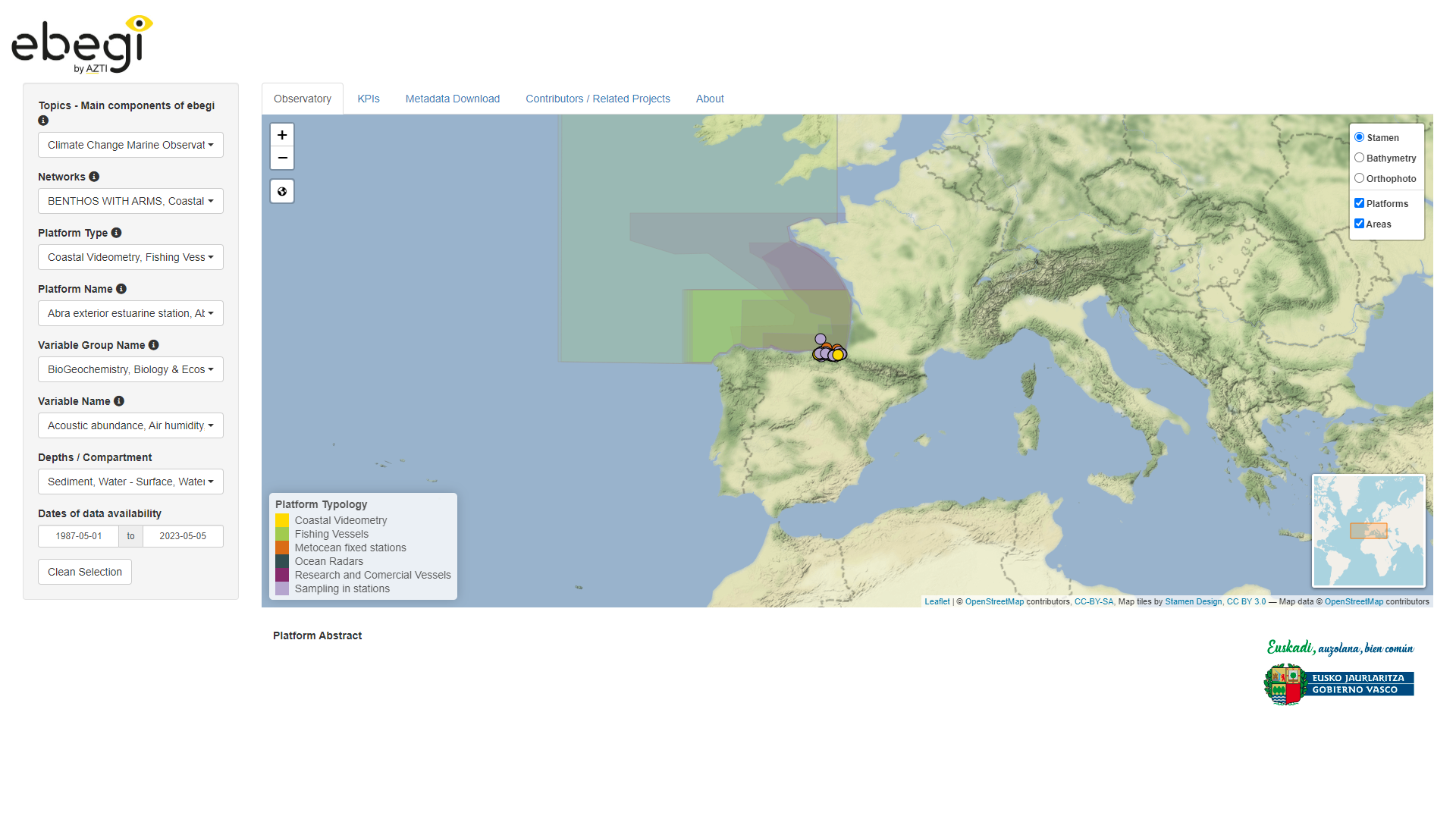Image resolution: width=1456 pixels, height=819 pixels.
Task: Click info icon beside Platform Name
Action: coord(121,289)
